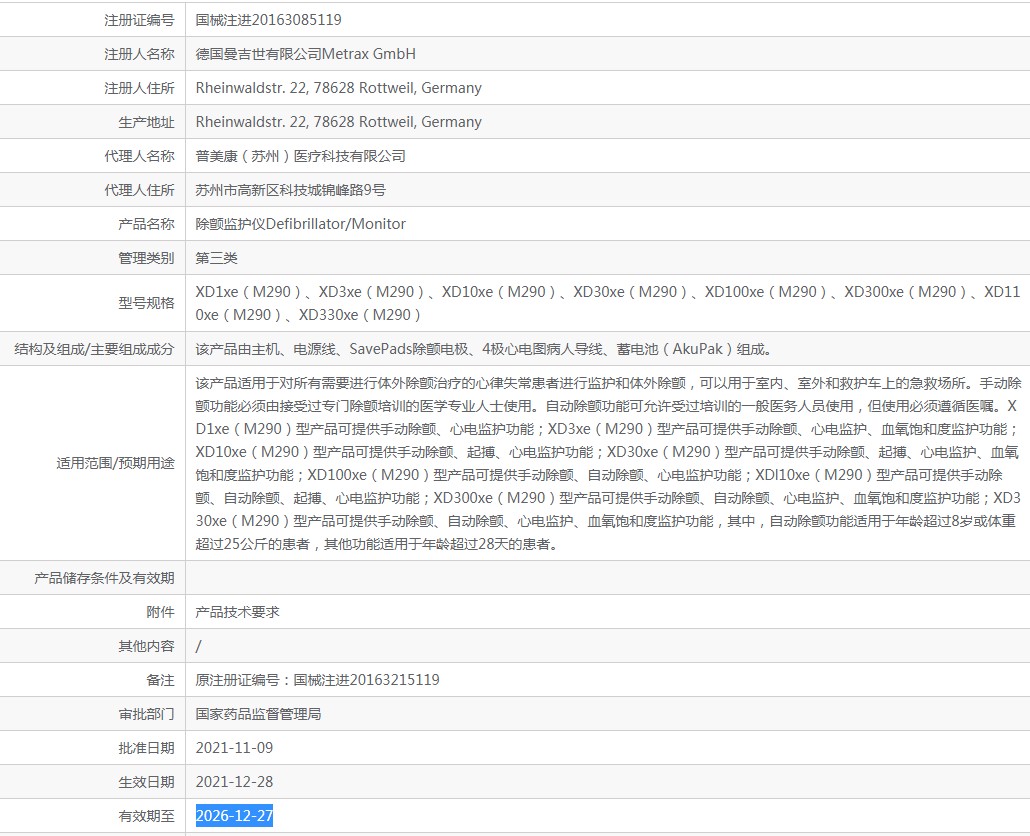
Task: Click the slash value in 其他内容 row
Action: [198, 646]
